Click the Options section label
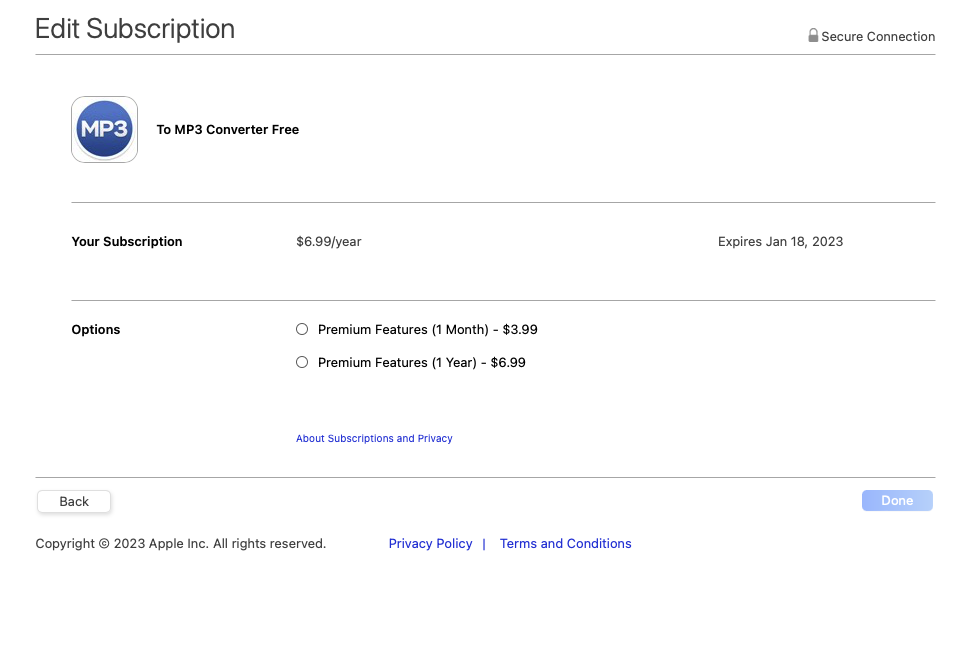976x656 pixels. (x=95, y=329)
